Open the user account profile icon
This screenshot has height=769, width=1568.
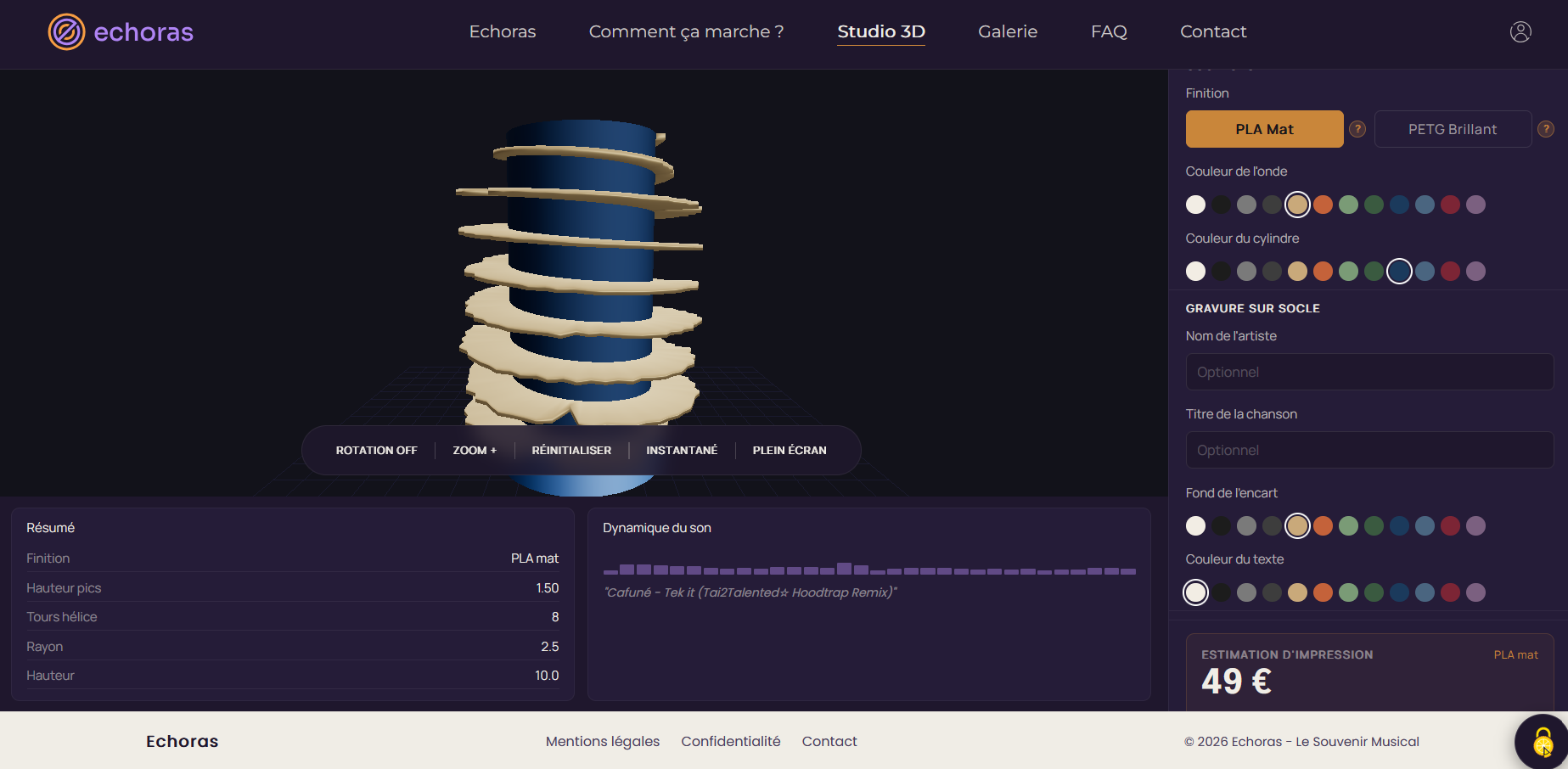click(x=1520, y=31)
